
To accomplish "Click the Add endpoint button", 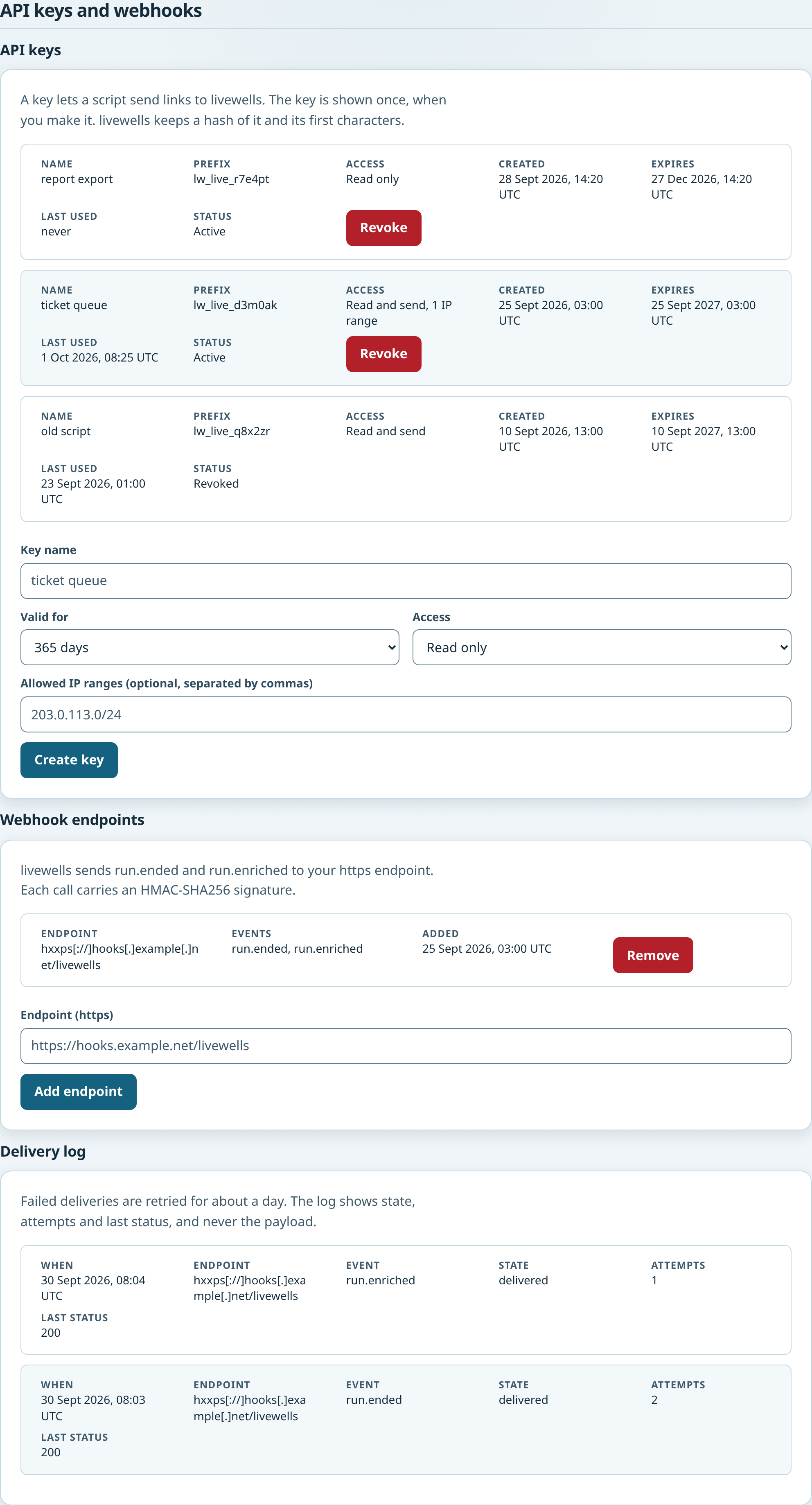I will (78, 1092).
